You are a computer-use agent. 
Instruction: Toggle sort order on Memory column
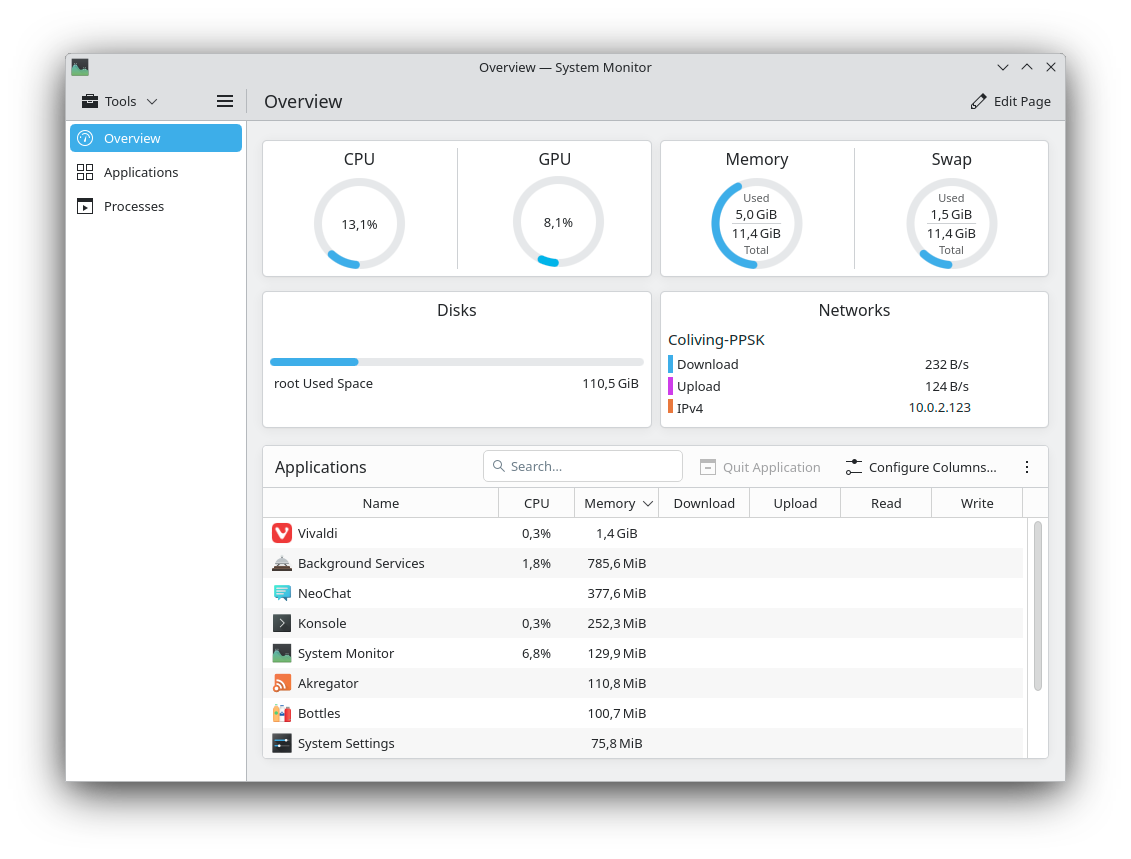[616, 503]
